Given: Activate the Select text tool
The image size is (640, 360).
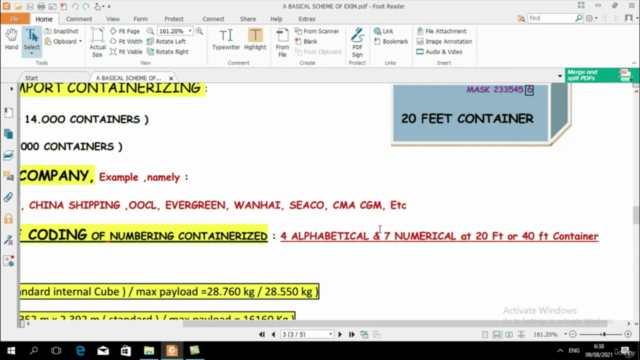Looking at the screenshot, I should pyautogui.click(x=31, y=41).
